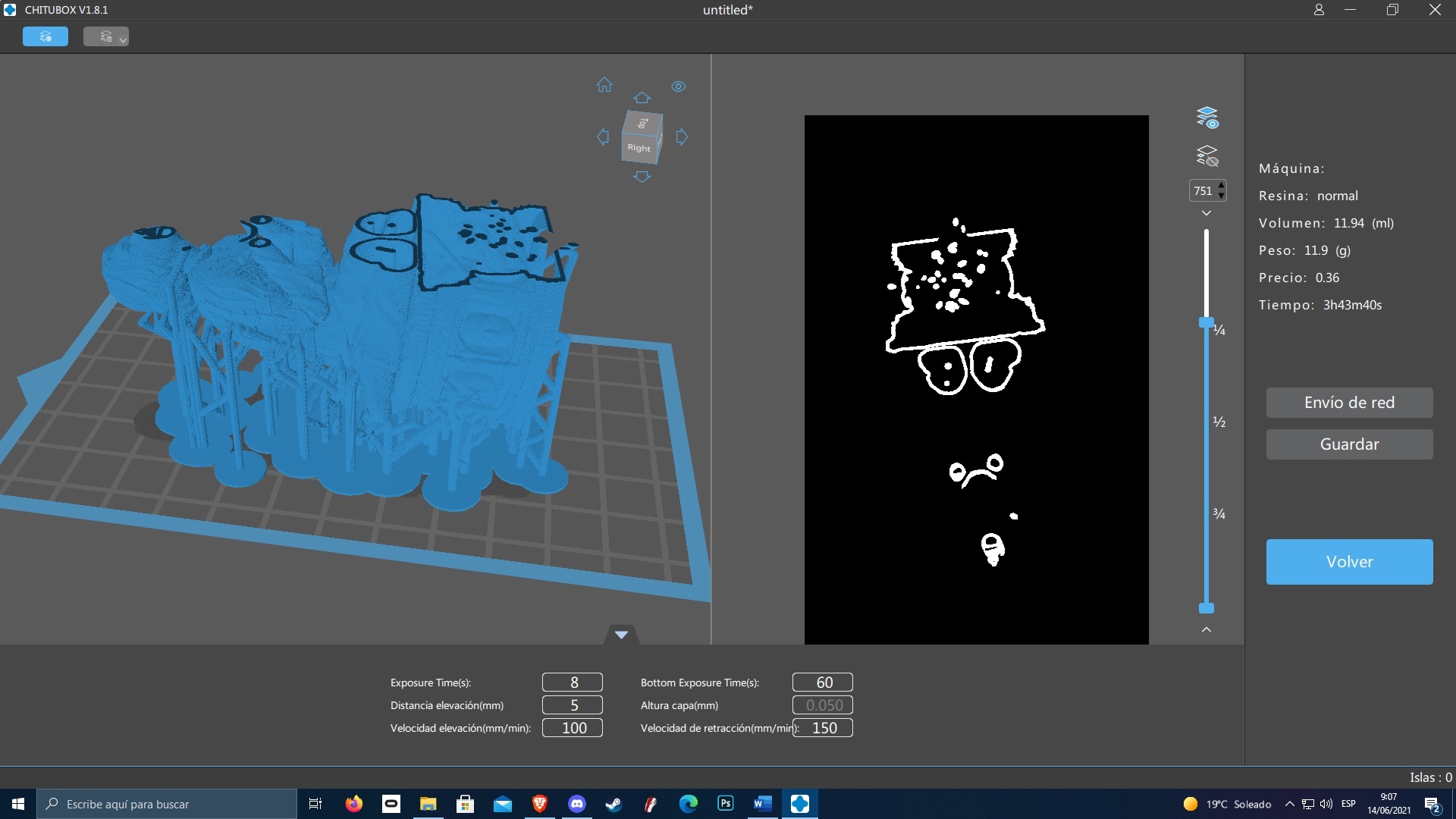
Task: Click the second toolbar upload icon
Action: (x=106, y=37)
